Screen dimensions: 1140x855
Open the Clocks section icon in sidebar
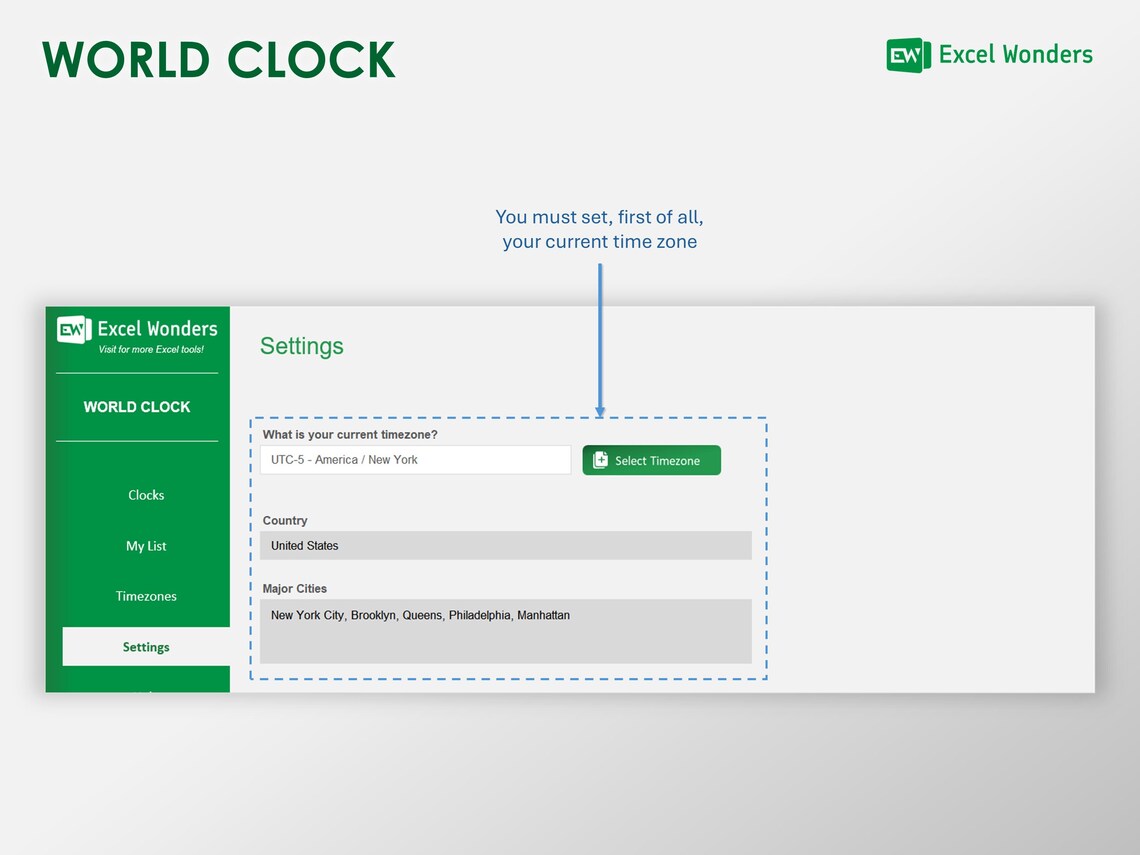(146, 495)
